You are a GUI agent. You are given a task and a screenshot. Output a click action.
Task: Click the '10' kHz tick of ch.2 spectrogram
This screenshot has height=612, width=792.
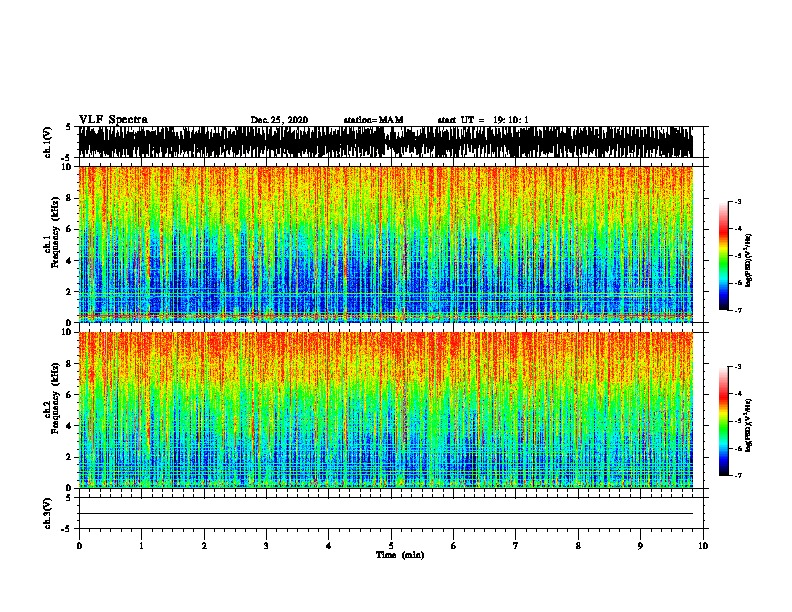click(x=68, y=332)
